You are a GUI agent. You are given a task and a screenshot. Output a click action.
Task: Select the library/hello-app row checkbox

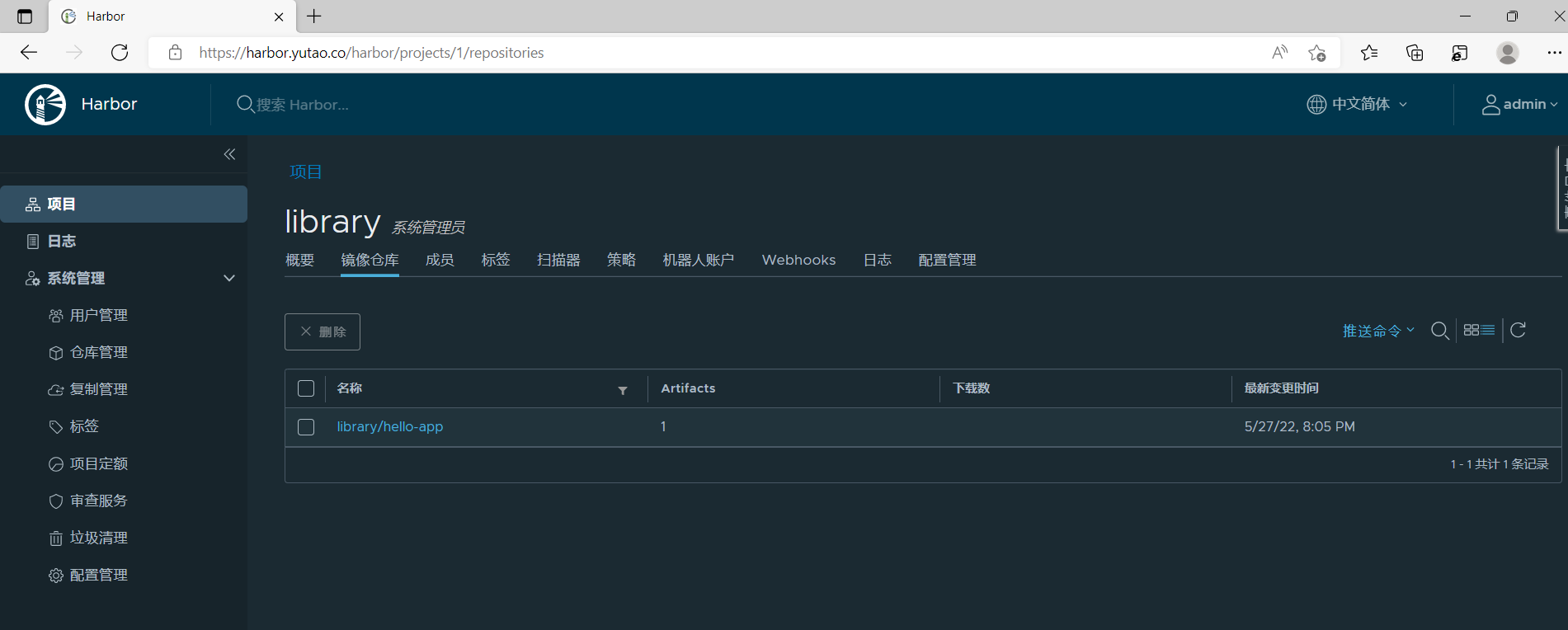coord(306,427)
